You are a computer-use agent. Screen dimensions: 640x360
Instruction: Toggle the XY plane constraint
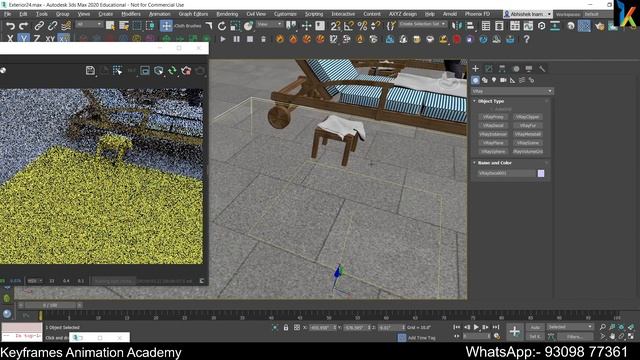[50, 39]
